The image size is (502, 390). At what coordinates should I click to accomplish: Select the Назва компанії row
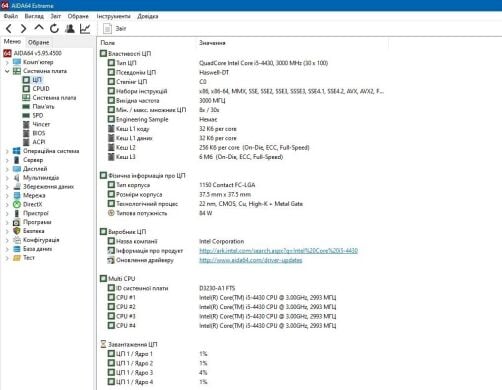pos(176,241)
